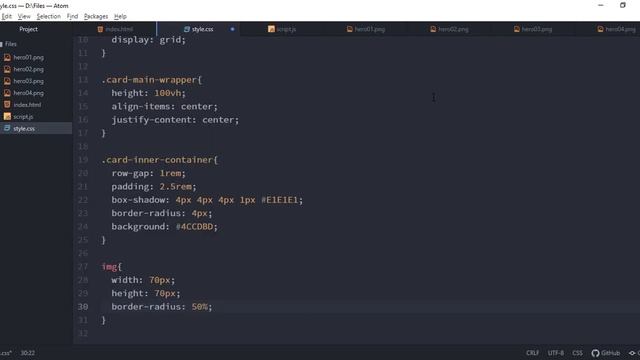Click the #E1E1E1 color value

pos(280,200)
